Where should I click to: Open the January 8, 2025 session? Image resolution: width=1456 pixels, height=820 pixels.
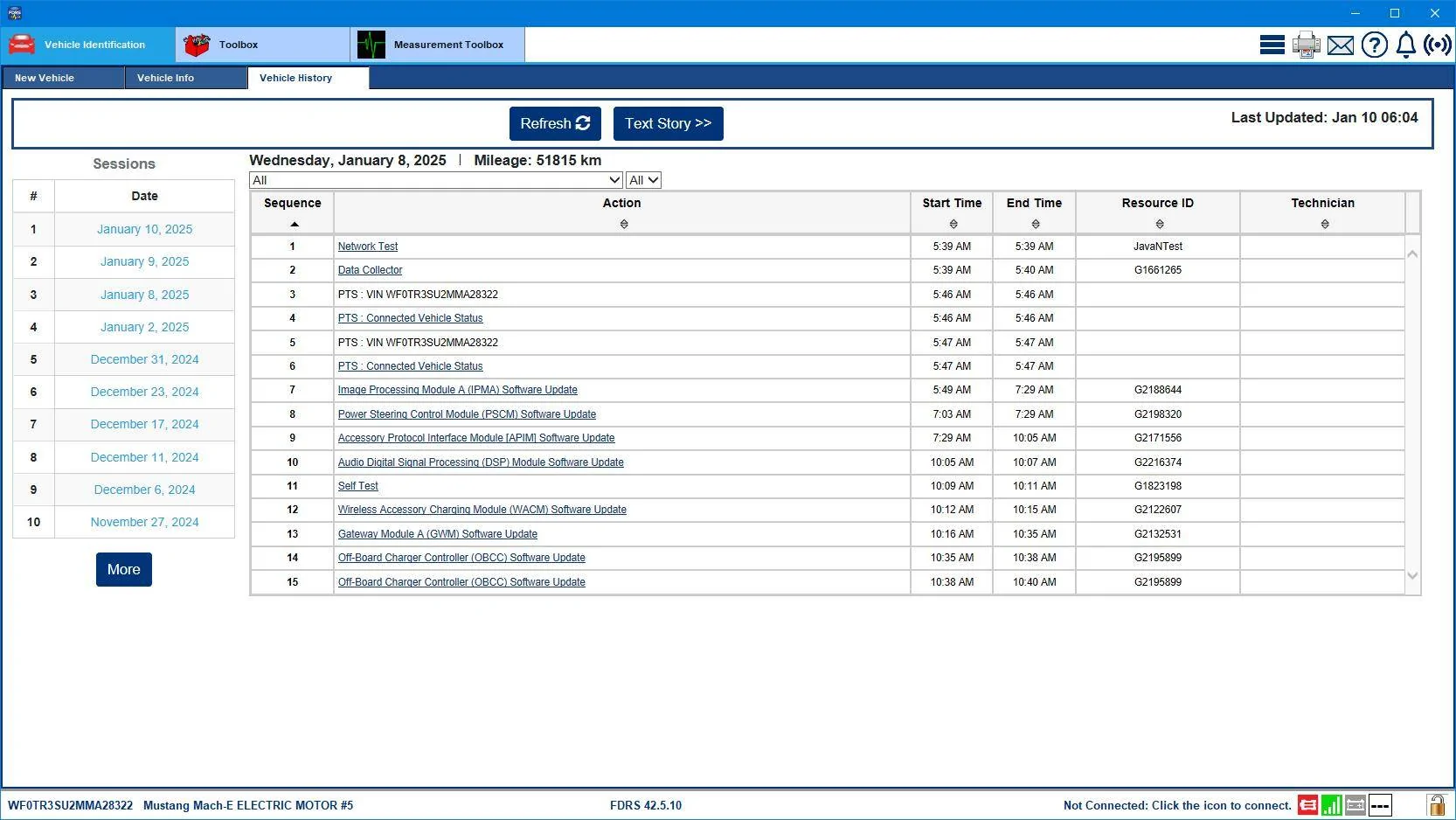coord(145,295)
